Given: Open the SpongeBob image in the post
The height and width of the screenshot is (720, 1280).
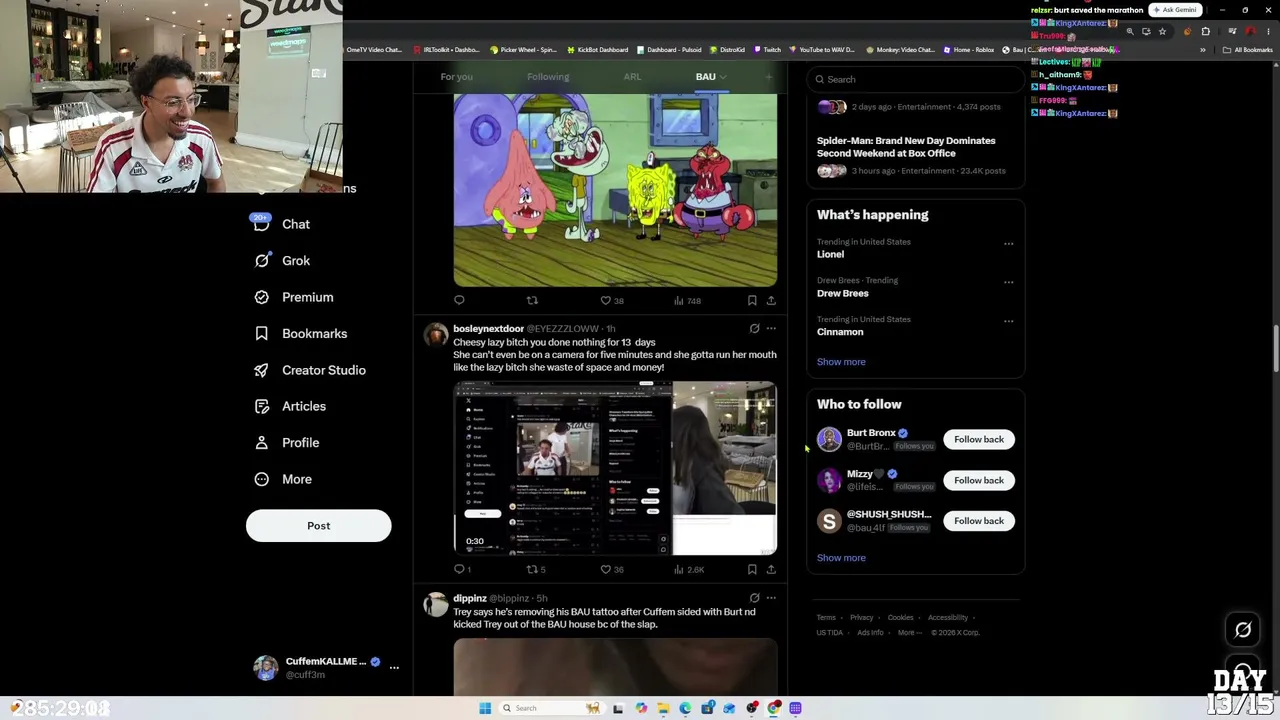Looking at the screenshot, I should coord(615,190).
